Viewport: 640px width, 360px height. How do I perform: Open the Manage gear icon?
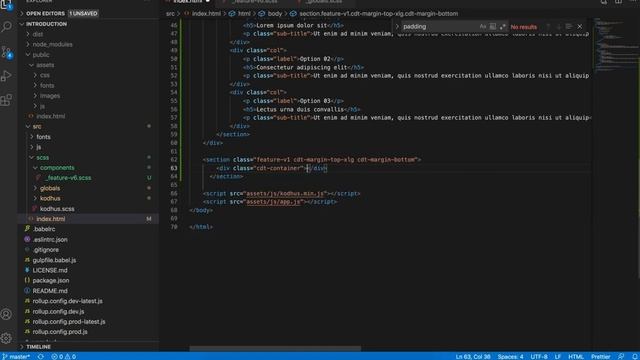(7, 338)
